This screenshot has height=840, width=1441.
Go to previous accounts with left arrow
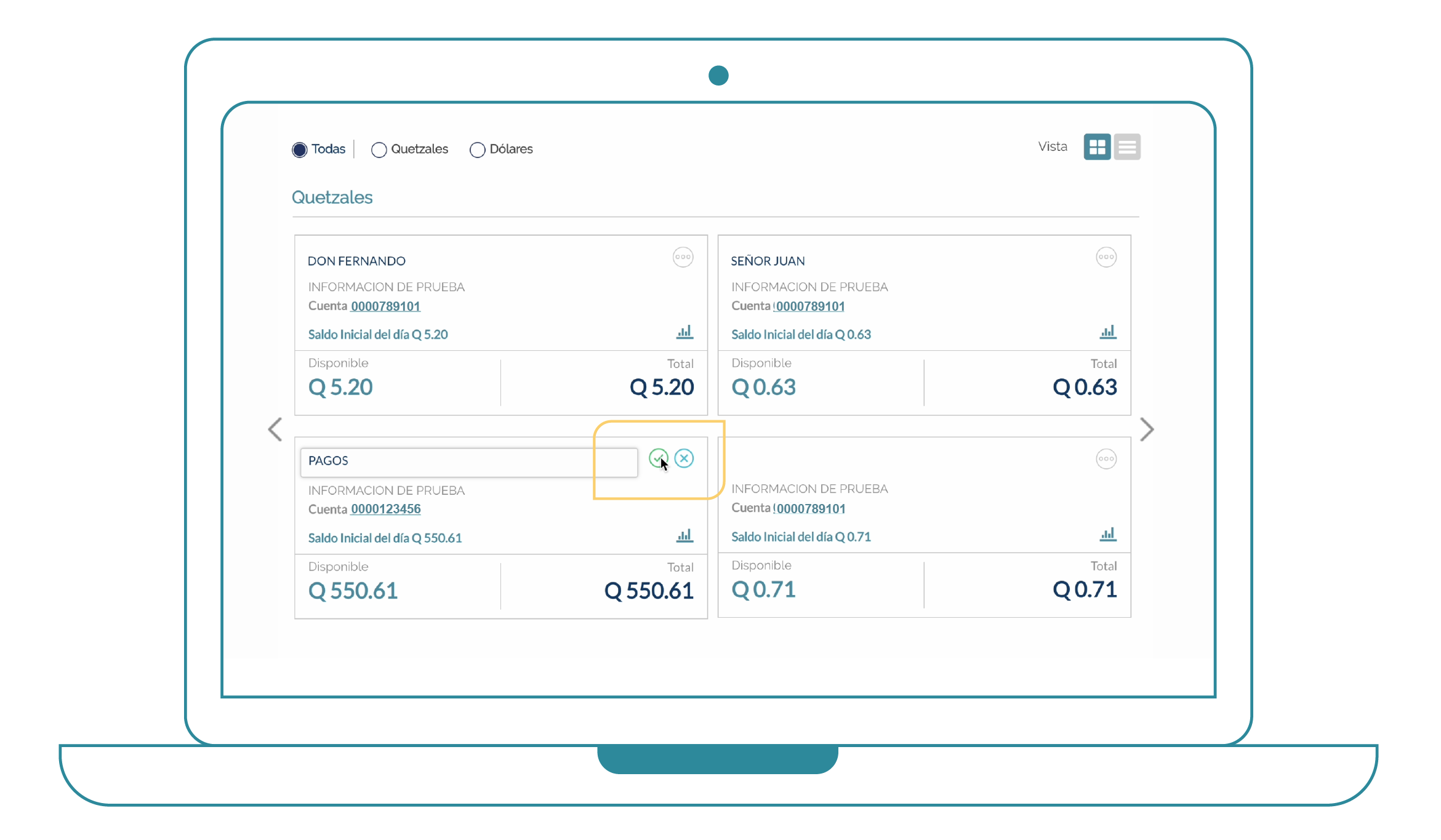coord(275,429)
